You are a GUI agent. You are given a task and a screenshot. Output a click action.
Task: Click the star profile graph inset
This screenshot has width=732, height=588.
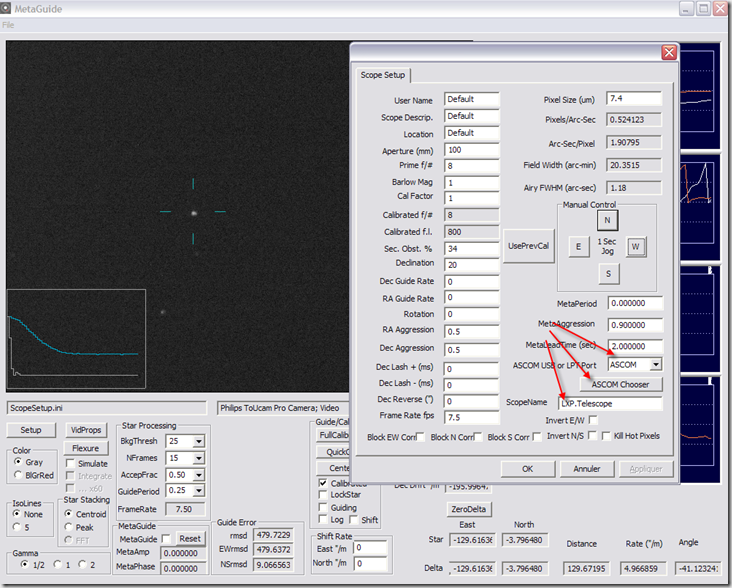(x=76, y=339)
